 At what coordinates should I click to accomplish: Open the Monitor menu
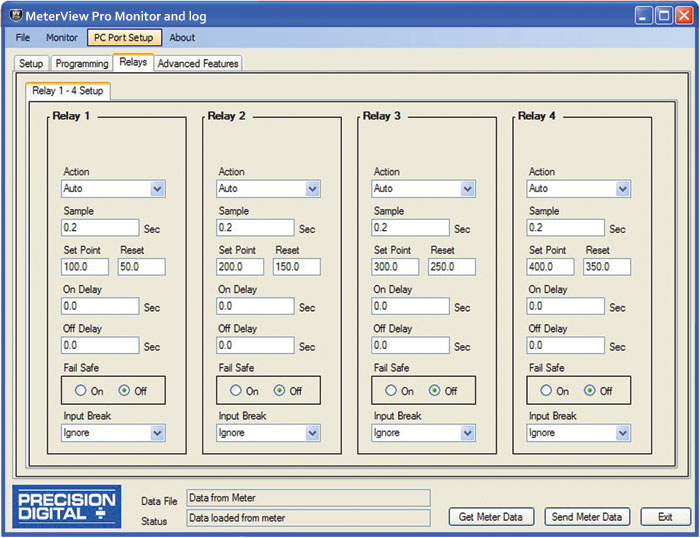pyautogui.click(x=62, y=38)
